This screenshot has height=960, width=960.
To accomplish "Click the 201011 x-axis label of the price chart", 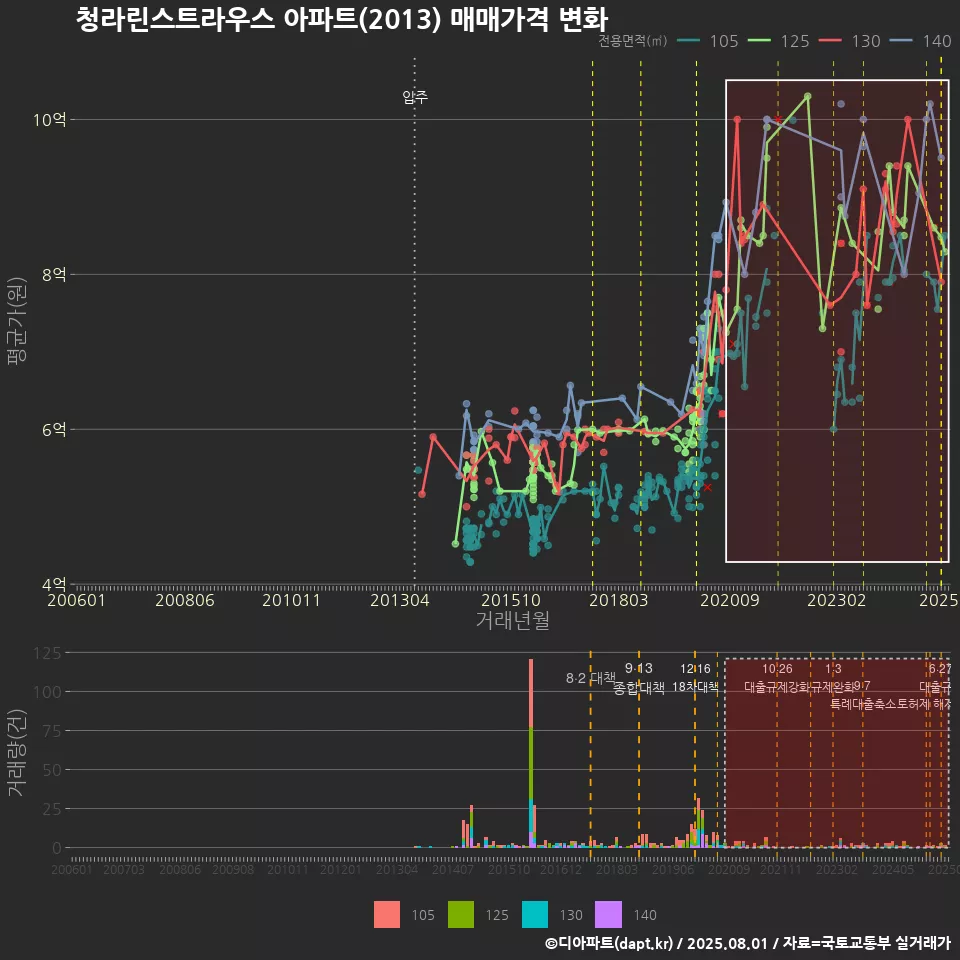I will pos(291,600).
